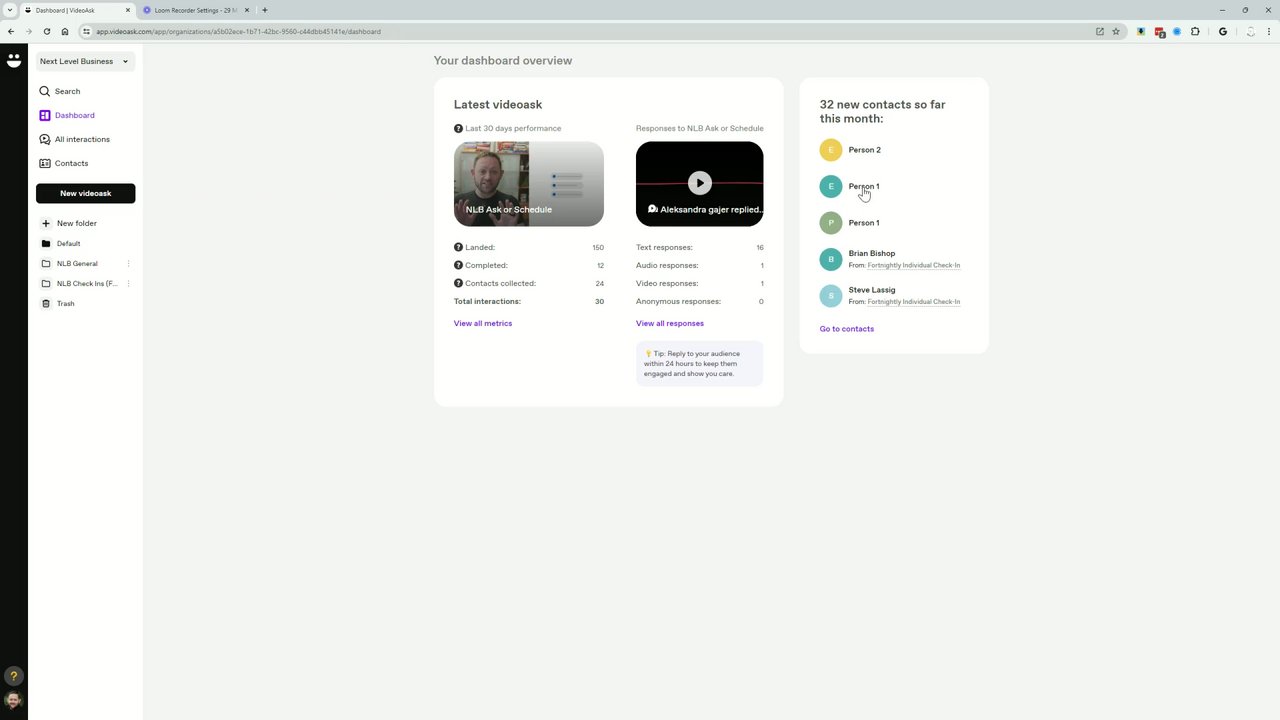Open options menu for NLB Check Ins folder

click(x=128, y=283)
